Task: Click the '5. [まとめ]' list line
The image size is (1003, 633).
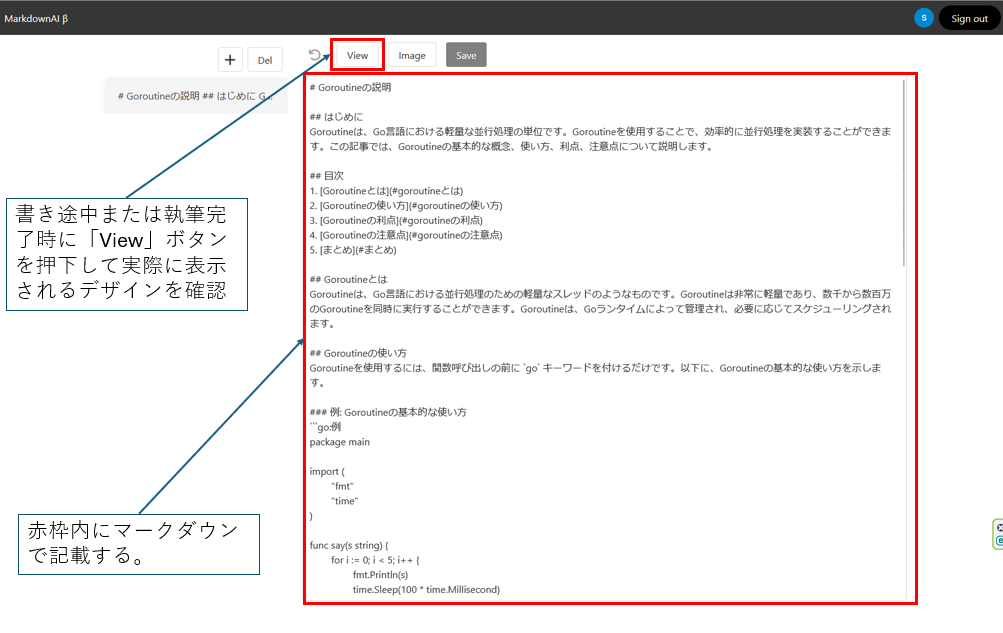Action: 352,249
